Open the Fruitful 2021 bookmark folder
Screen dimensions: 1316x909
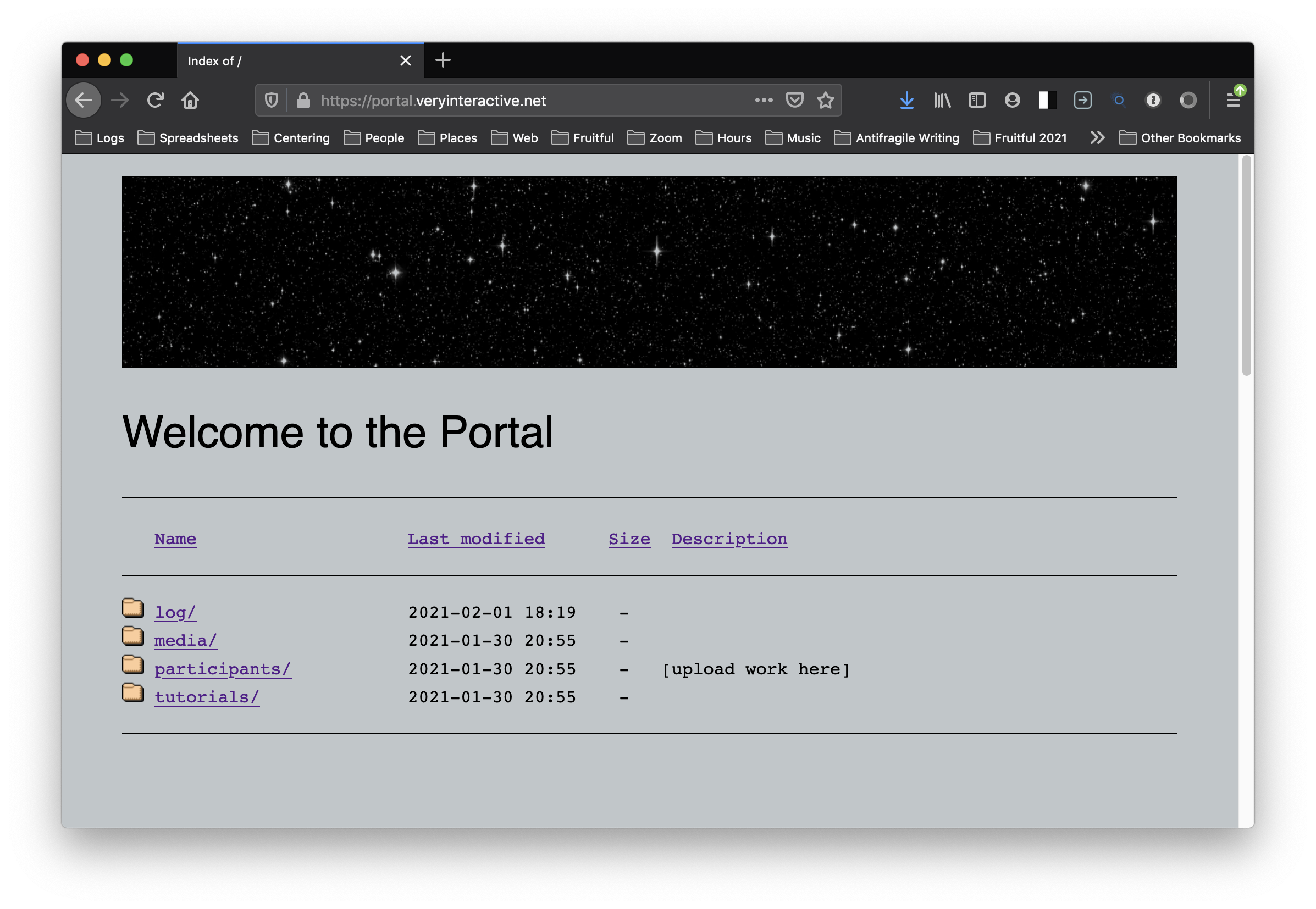tap(1020, 138)
